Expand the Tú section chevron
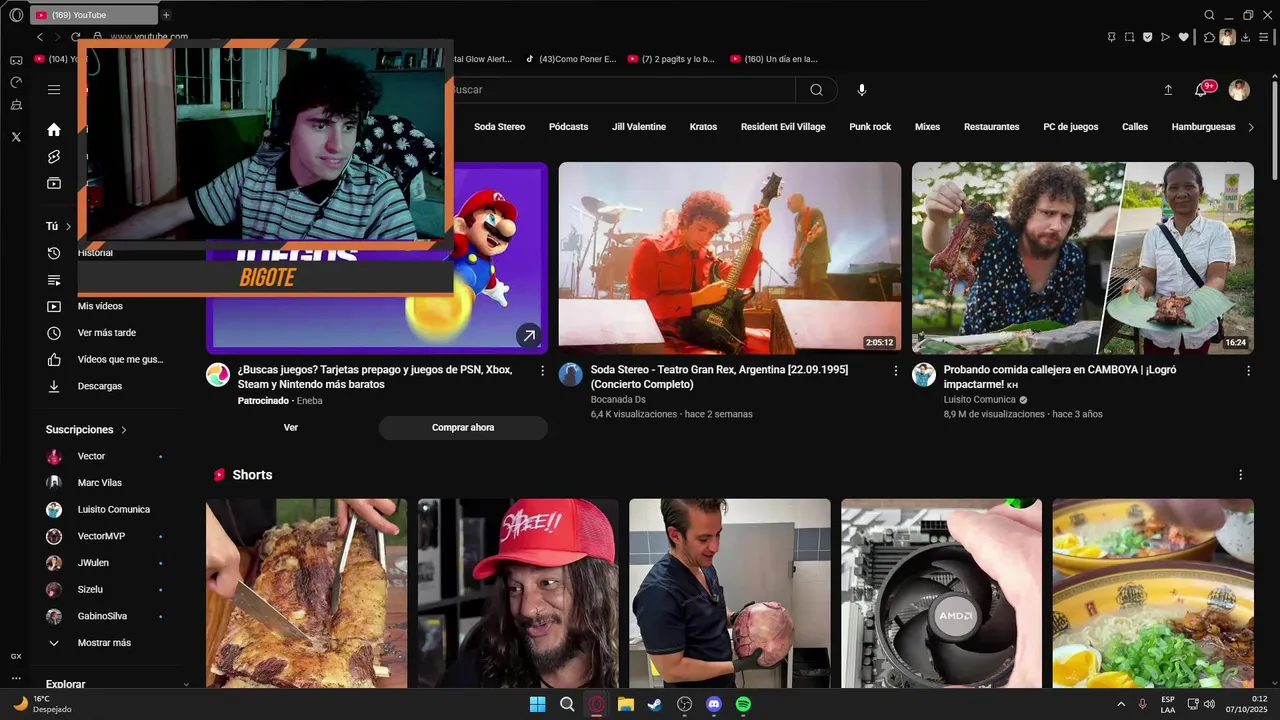1280x720 pixels. coord(68,227)
